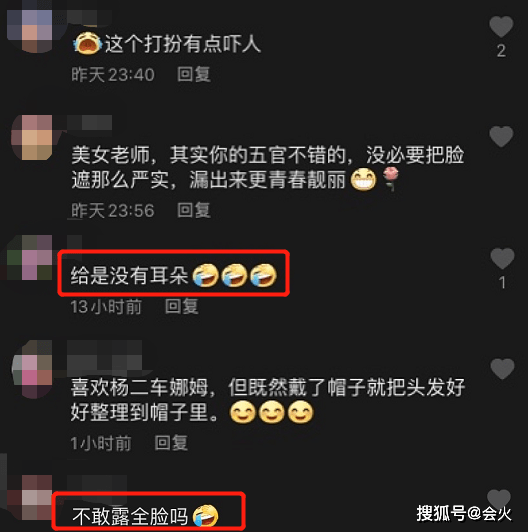Like the 喜欢杨二车娜姆 comment
The height and width of the screenshot is (532, 528).
pos(502,369)
